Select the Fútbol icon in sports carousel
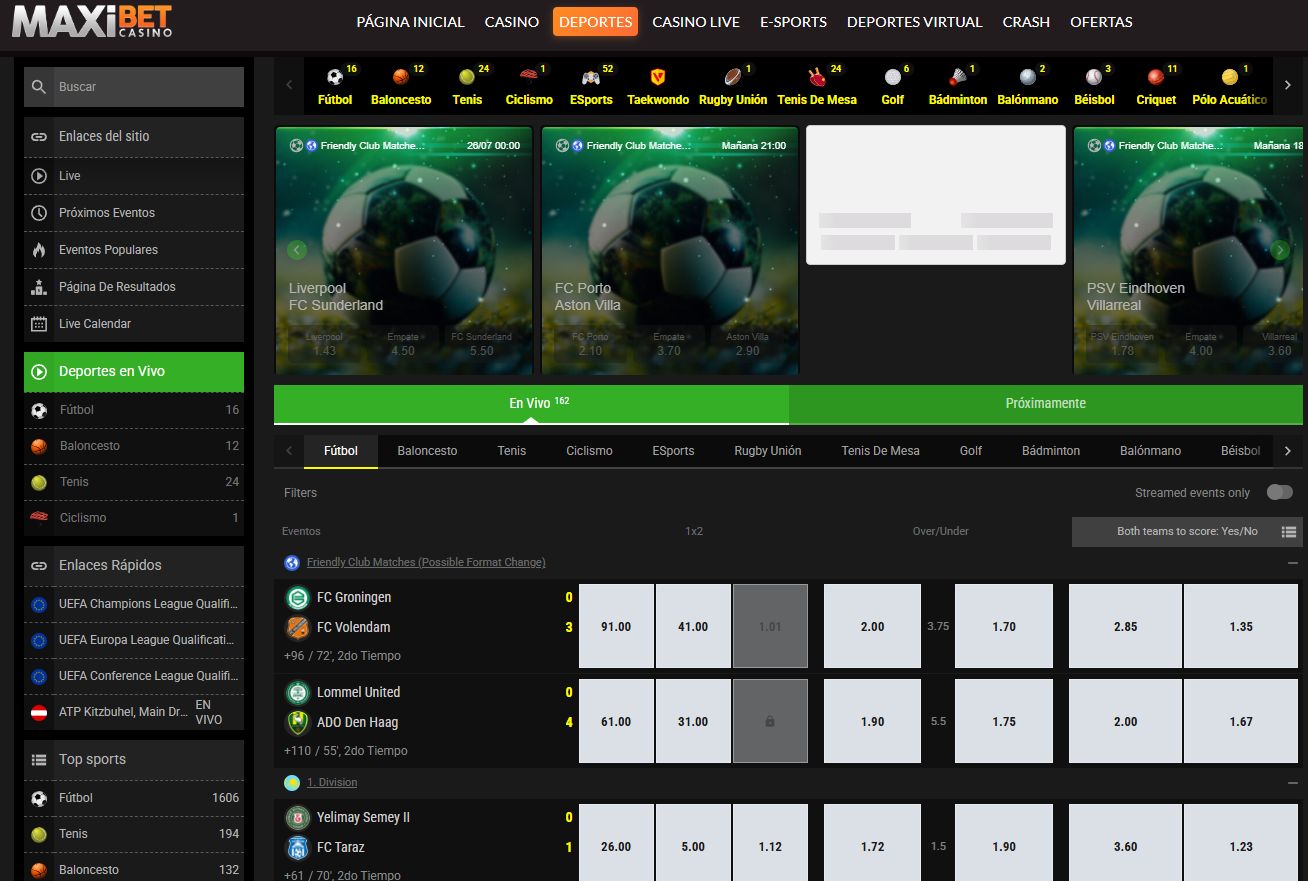This screenshot has height=881, width=1308. (x=335, y=77)
